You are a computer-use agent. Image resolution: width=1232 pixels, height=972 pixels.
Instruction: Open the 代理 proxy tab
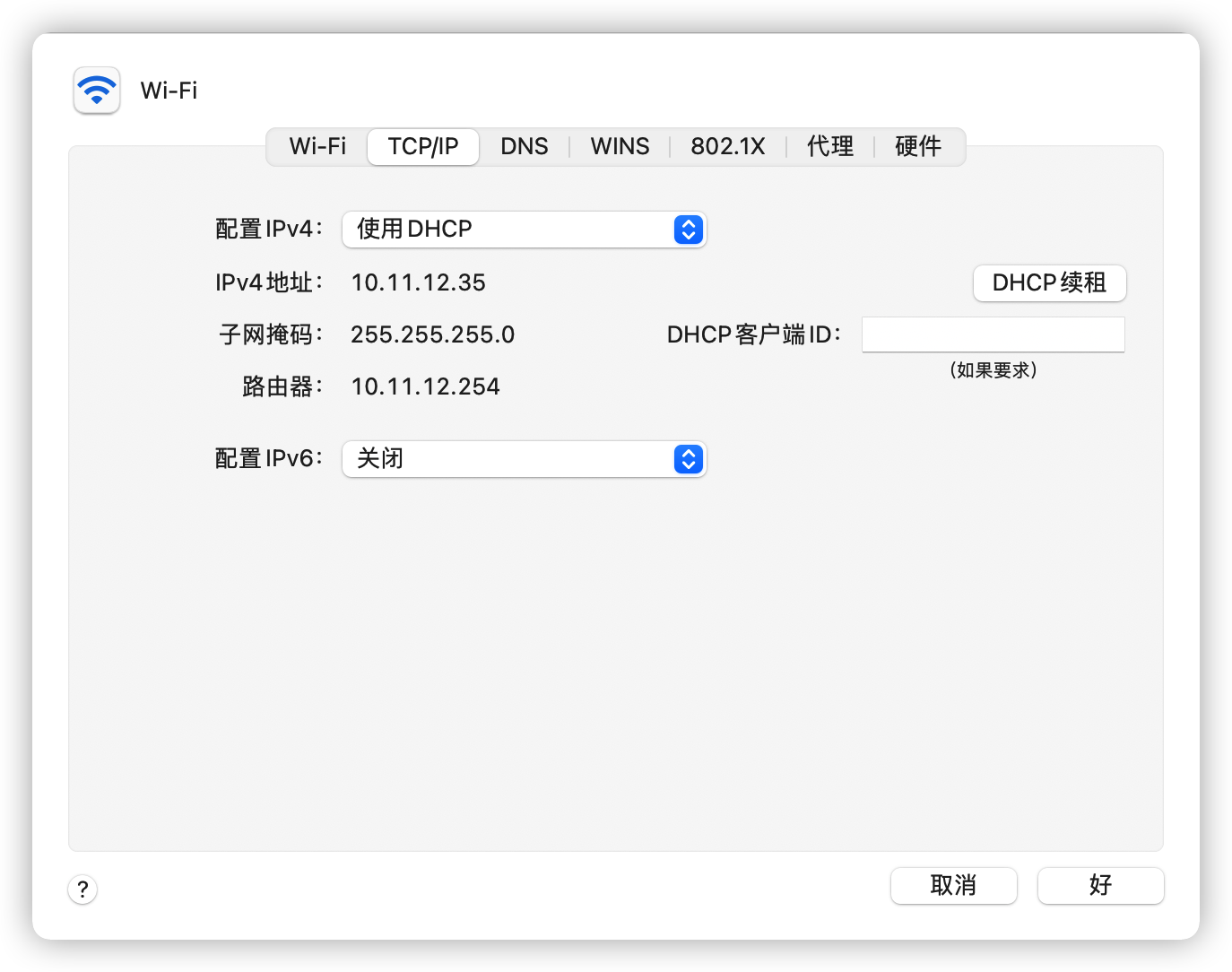pyautogui.click(x=830, y=146)
